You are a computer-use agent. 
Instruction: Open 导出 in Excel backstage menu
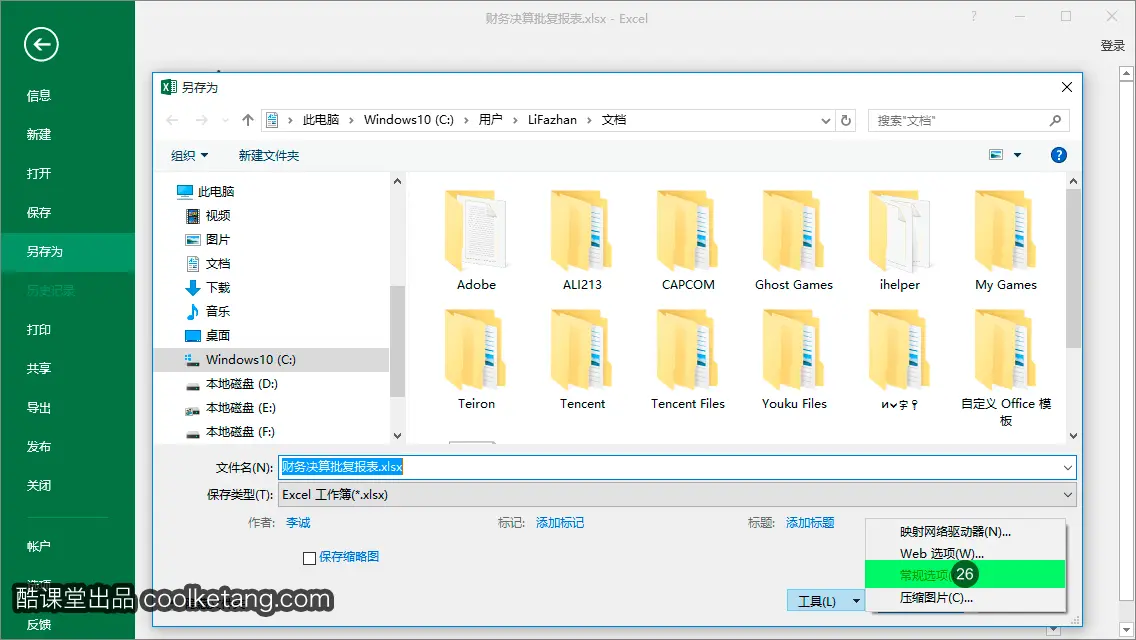[x=38, y=407]
